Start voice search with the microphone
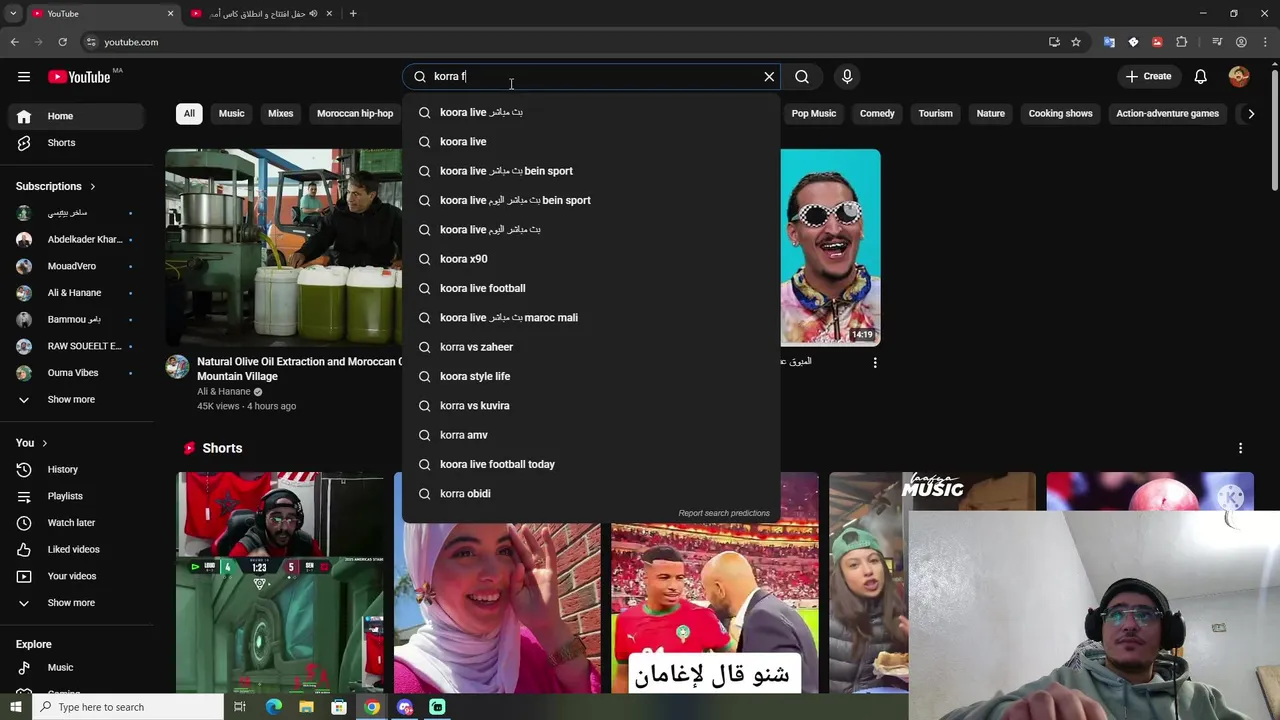This screenshot has width=1280, height=720. click(x=847, y=76)
